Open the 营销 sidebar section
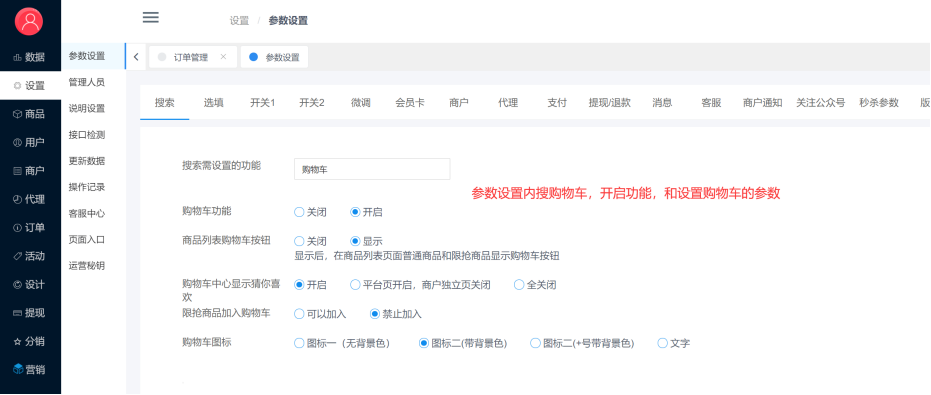 click(x=30, y=370)
